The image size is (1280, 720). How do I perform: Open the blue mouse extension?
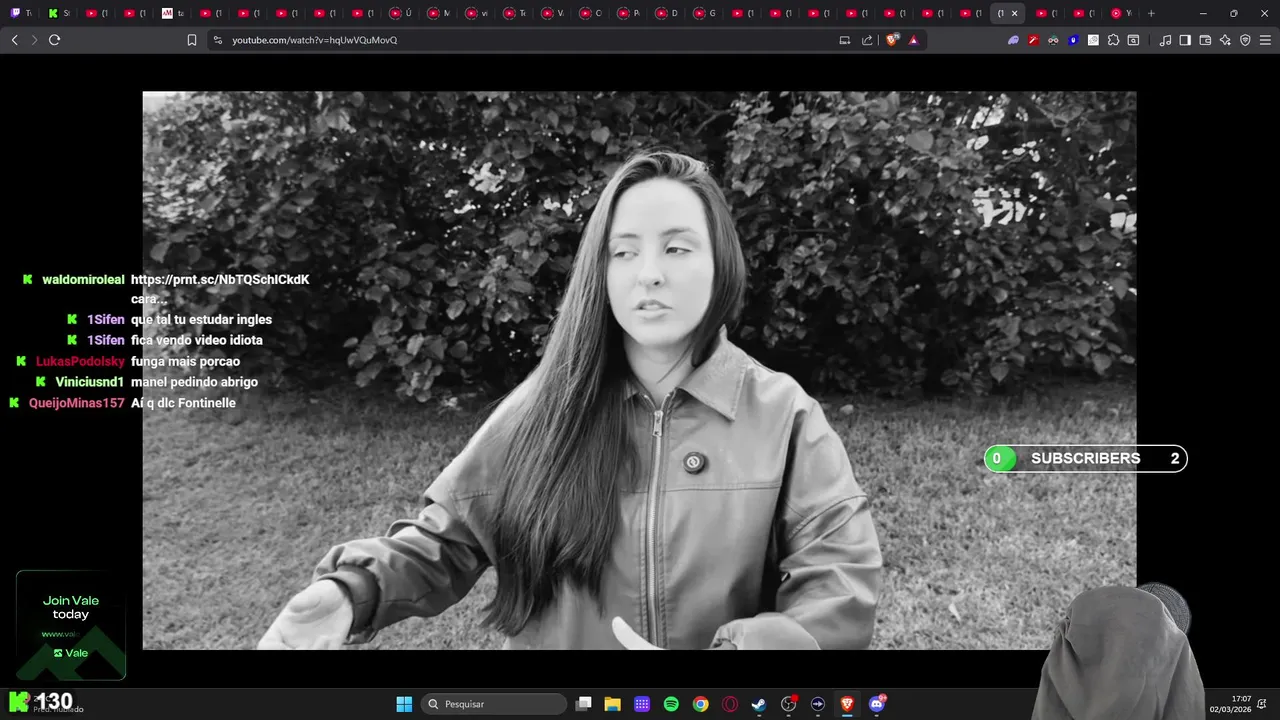[1073, 40]
